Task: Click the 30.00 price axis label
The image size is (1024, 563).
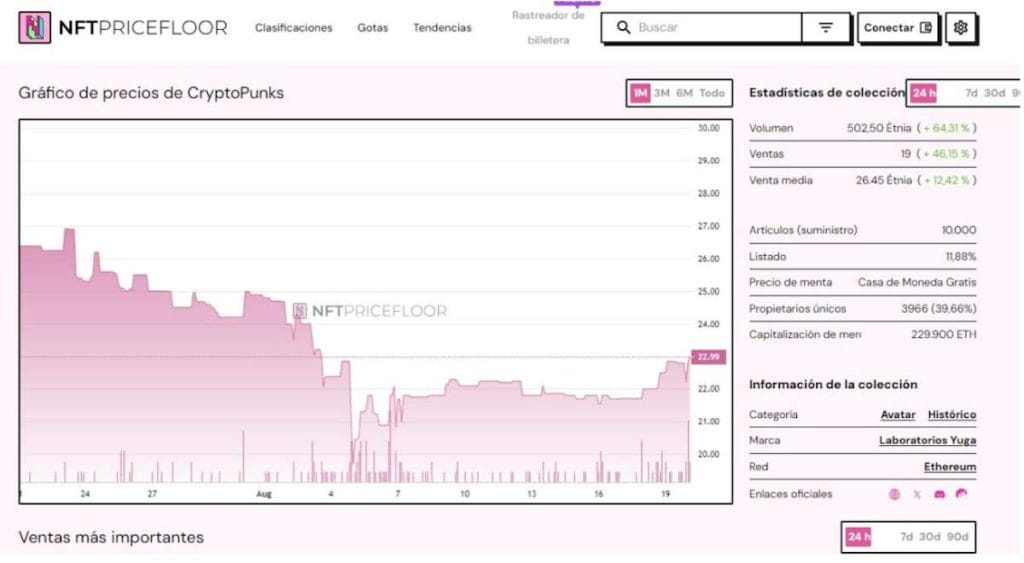Action: 709,128
